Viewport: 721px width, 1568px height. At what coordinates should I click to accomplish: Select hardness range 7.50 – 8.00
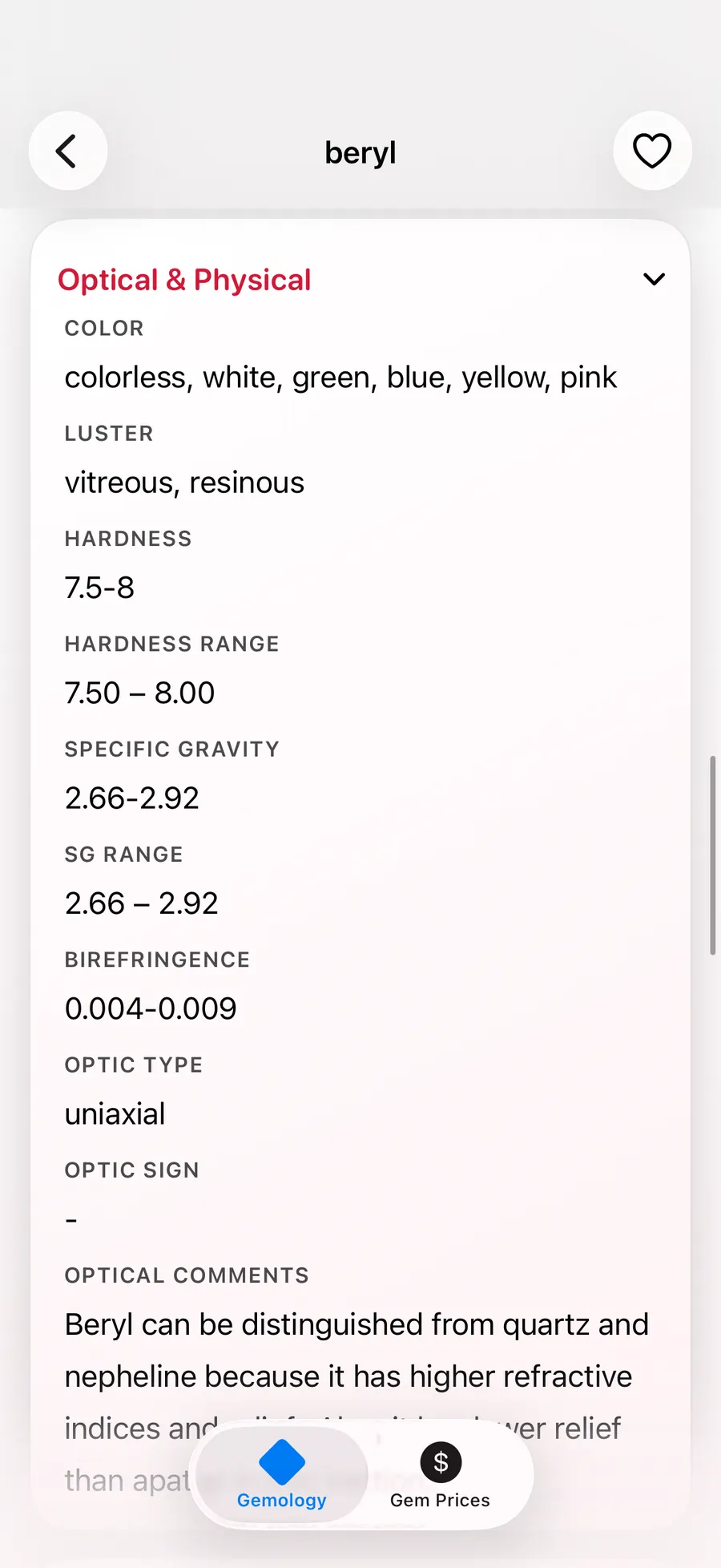(x=139, y=693)
